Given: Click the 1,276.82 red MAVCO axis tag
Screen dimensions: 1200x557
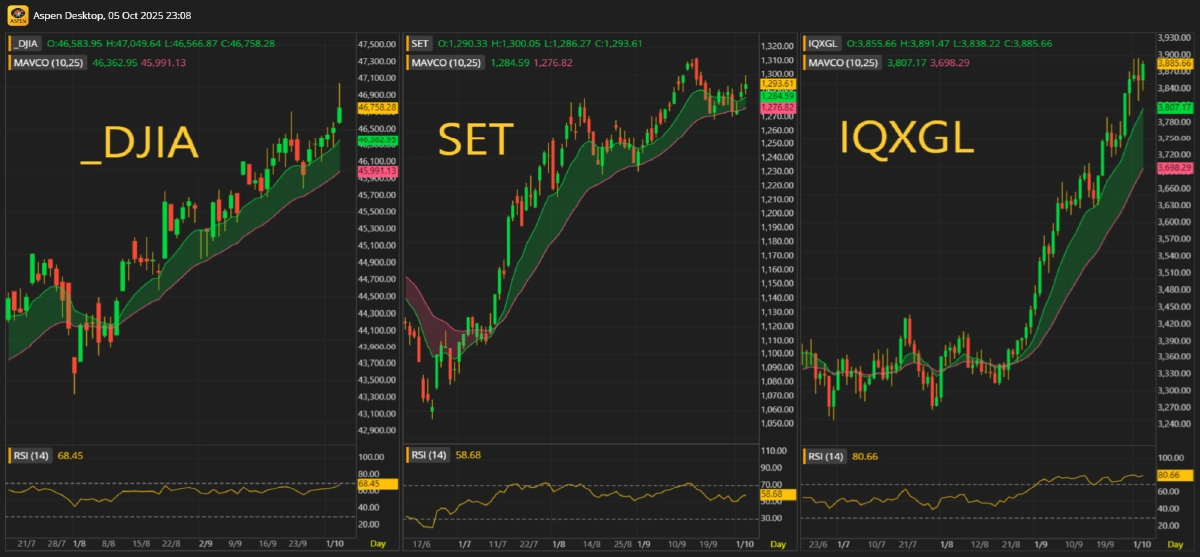Looking at the screenshot, I should [776, 107].
